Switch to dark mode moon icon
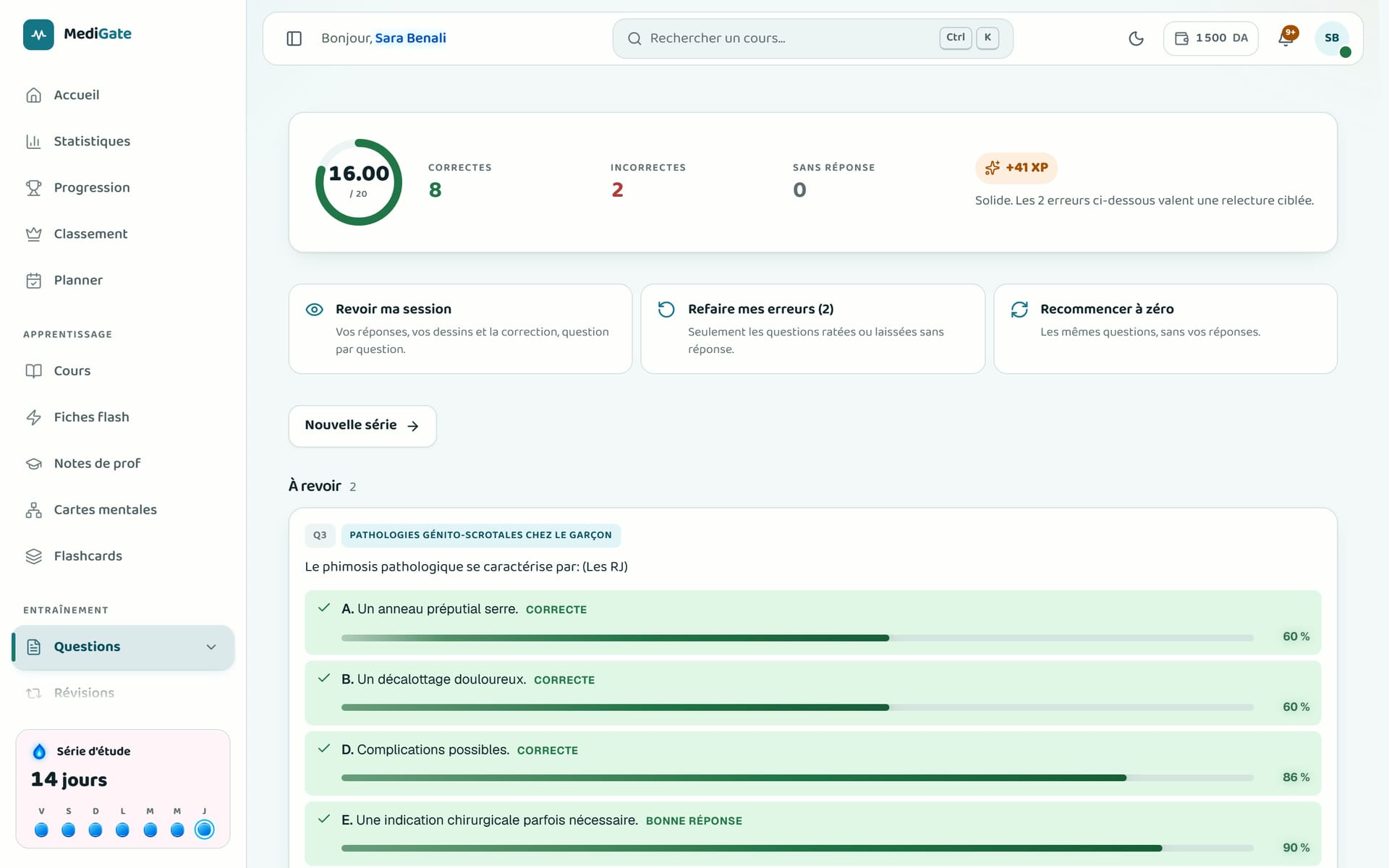This screenshot has height=868, width=1389. 1136,38
